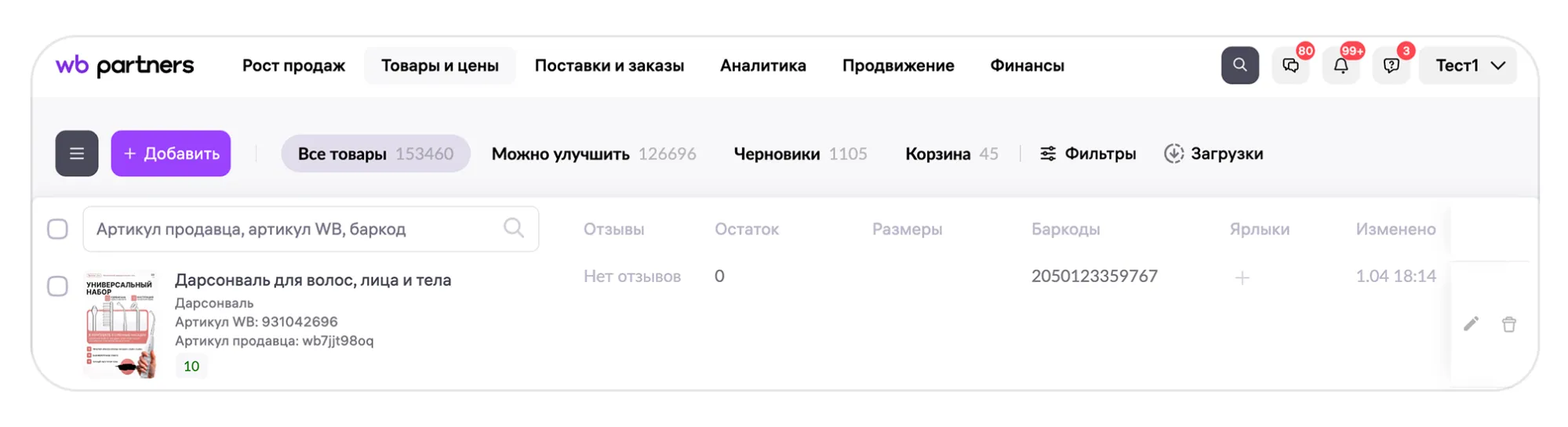This screenshot has width=1568, height=427.
Task: Open chat messages icon with 80 badge
Action: [1290, 65]
